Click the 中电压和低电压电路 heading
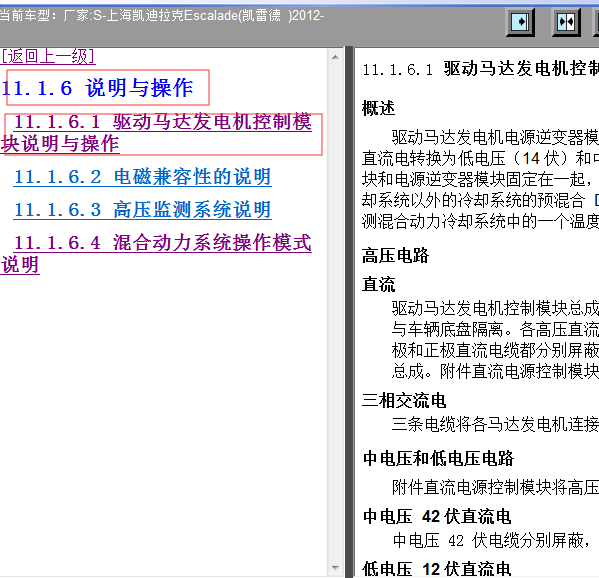Image resolution: width=599 pixels, height=578 pixels. [439, 458]
